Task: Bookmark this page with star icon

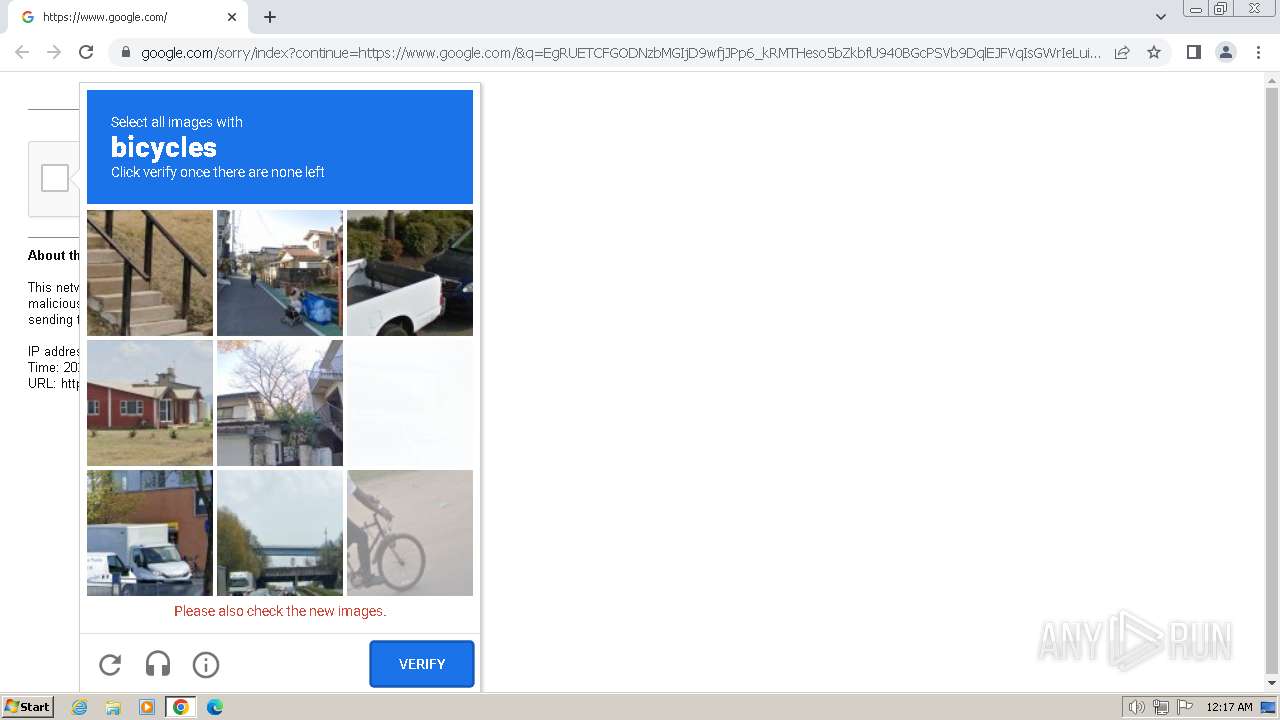Action: click(1154, 52)
